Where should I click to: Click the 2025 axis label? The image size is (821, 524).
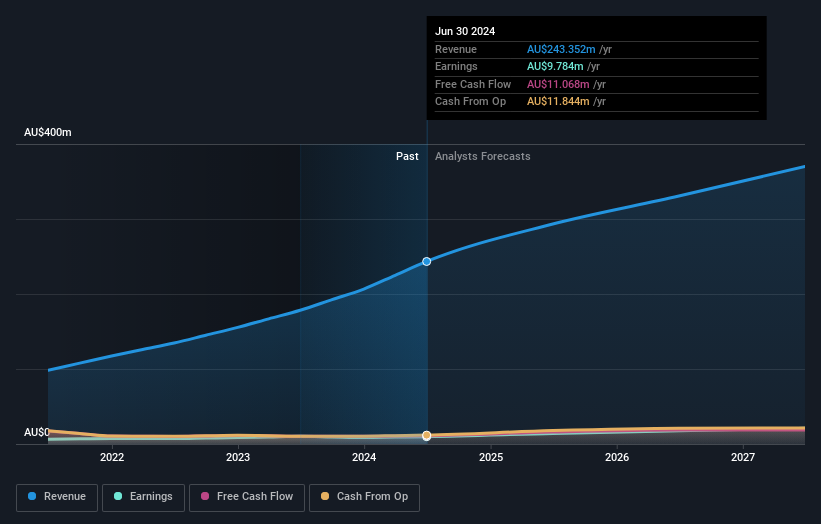click(491, 457)
